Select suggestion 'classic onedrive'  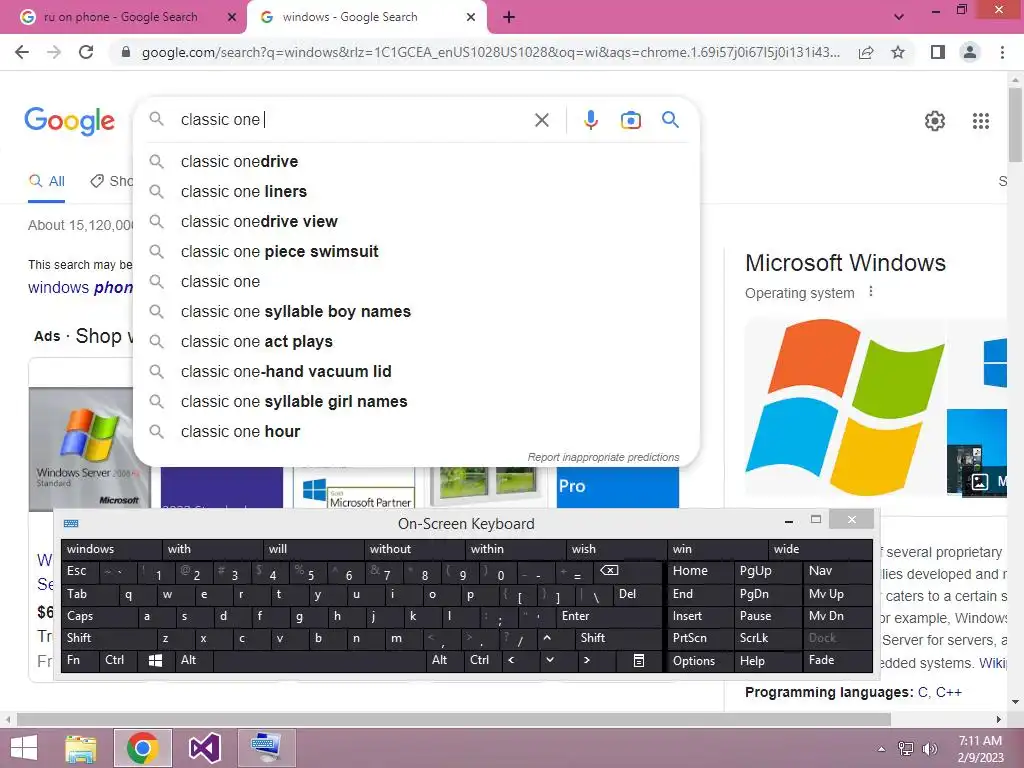pos(416,161)
